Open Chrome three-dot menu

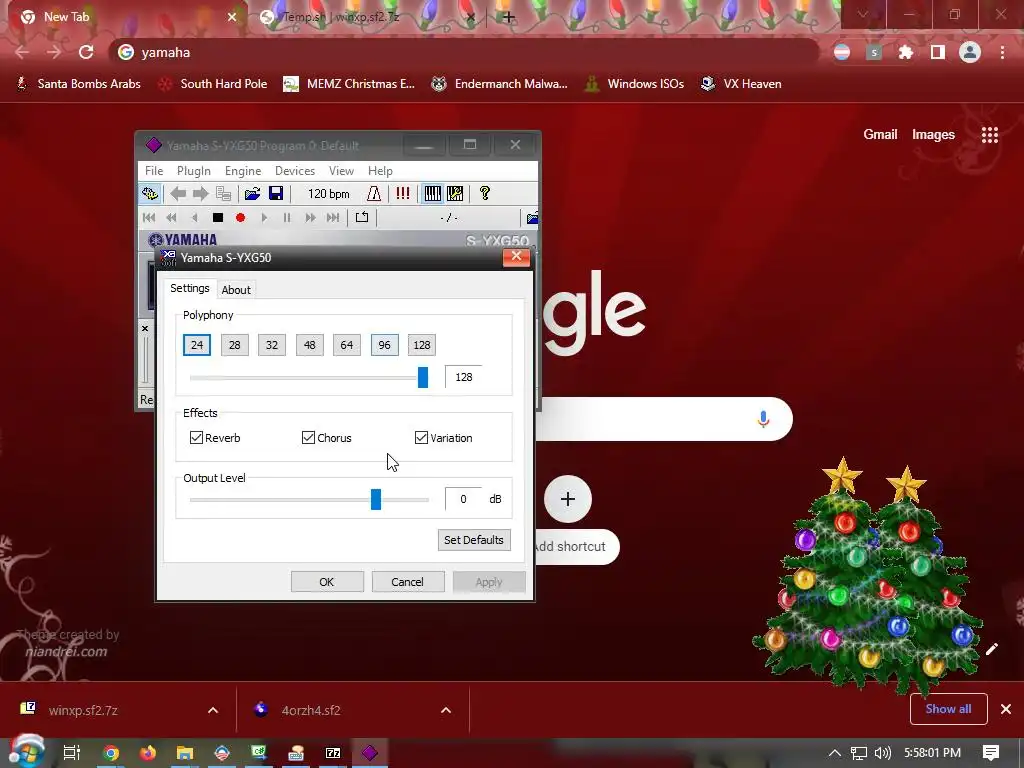click(1002, 52)
